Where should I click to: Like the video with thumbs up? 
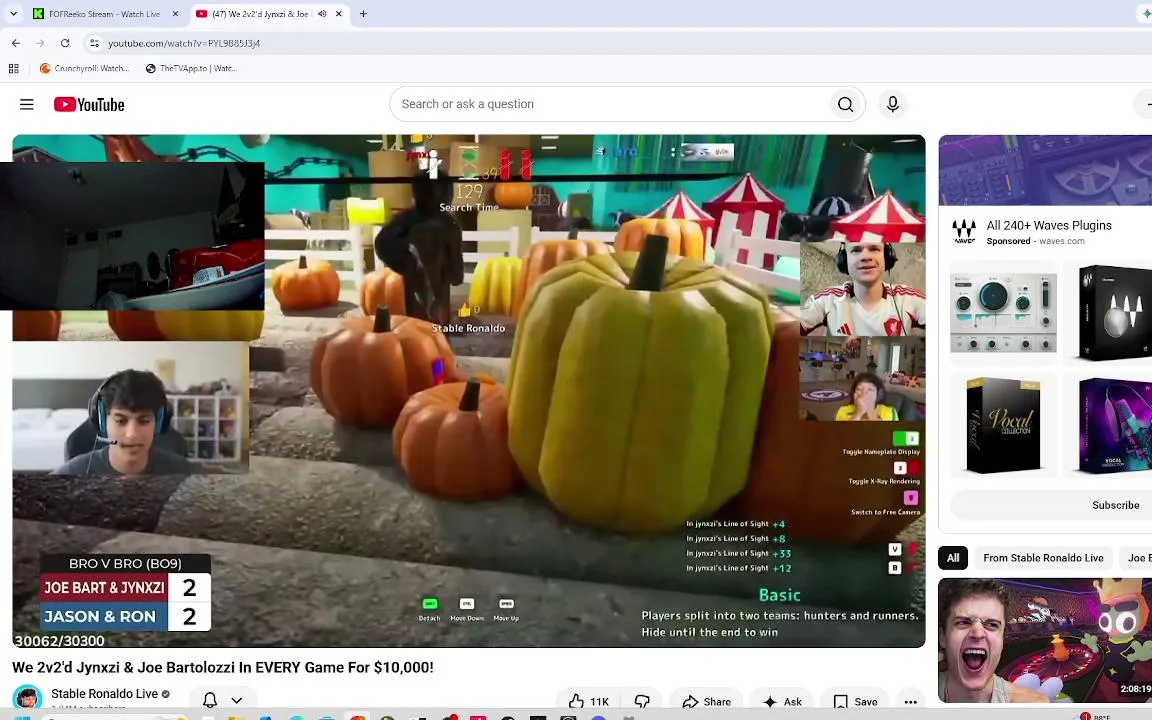click(x=588, y=701)
